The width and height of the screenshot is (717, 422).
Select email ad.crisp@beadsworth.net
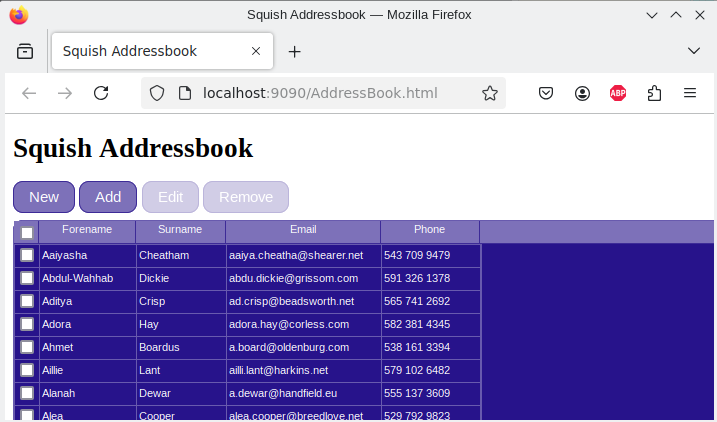[304, 301]
